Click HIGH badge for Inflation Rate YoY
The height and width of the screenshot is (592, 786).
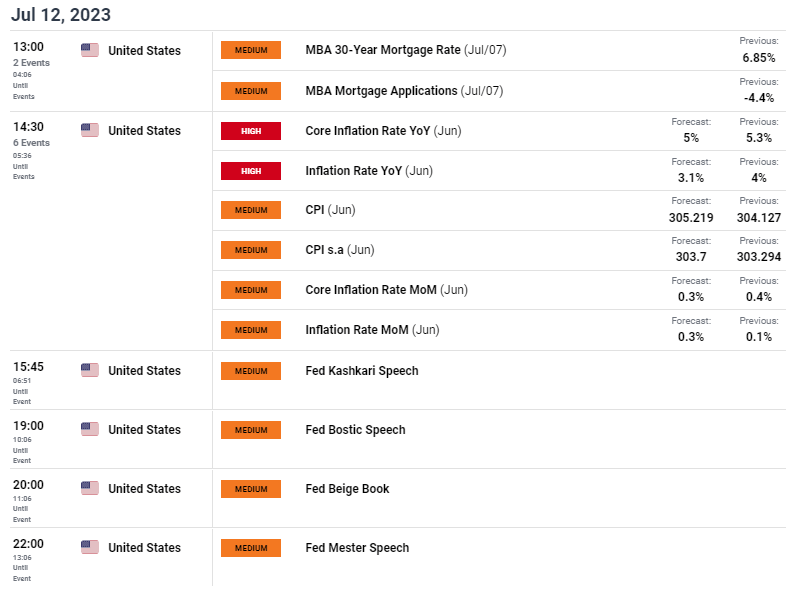tap(251, 171)
